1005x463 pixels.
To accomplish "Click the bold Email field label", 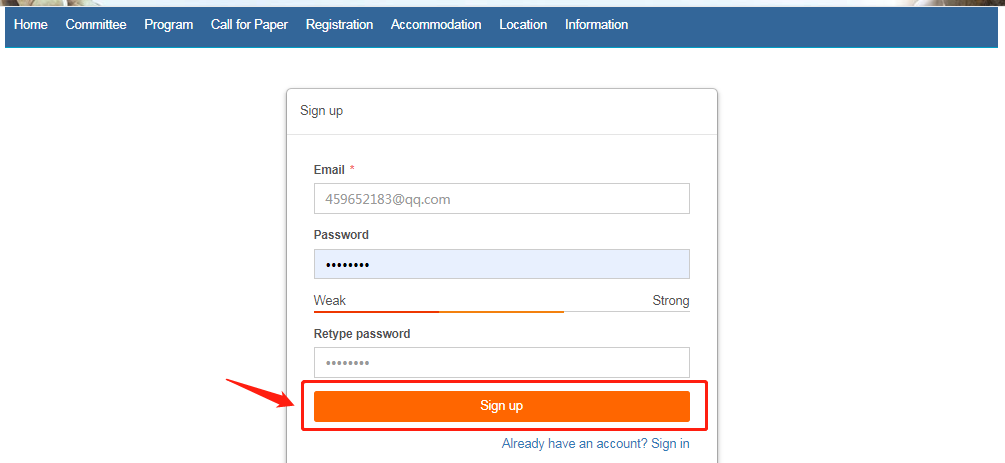I will point(329,170).
